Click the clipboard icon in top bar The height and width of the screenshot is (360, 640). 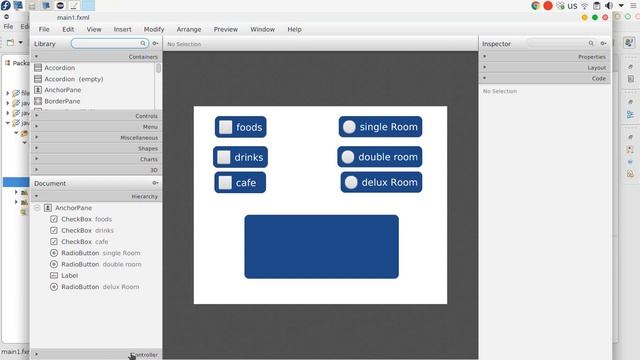pyautogui.click(x=597, y=6)
